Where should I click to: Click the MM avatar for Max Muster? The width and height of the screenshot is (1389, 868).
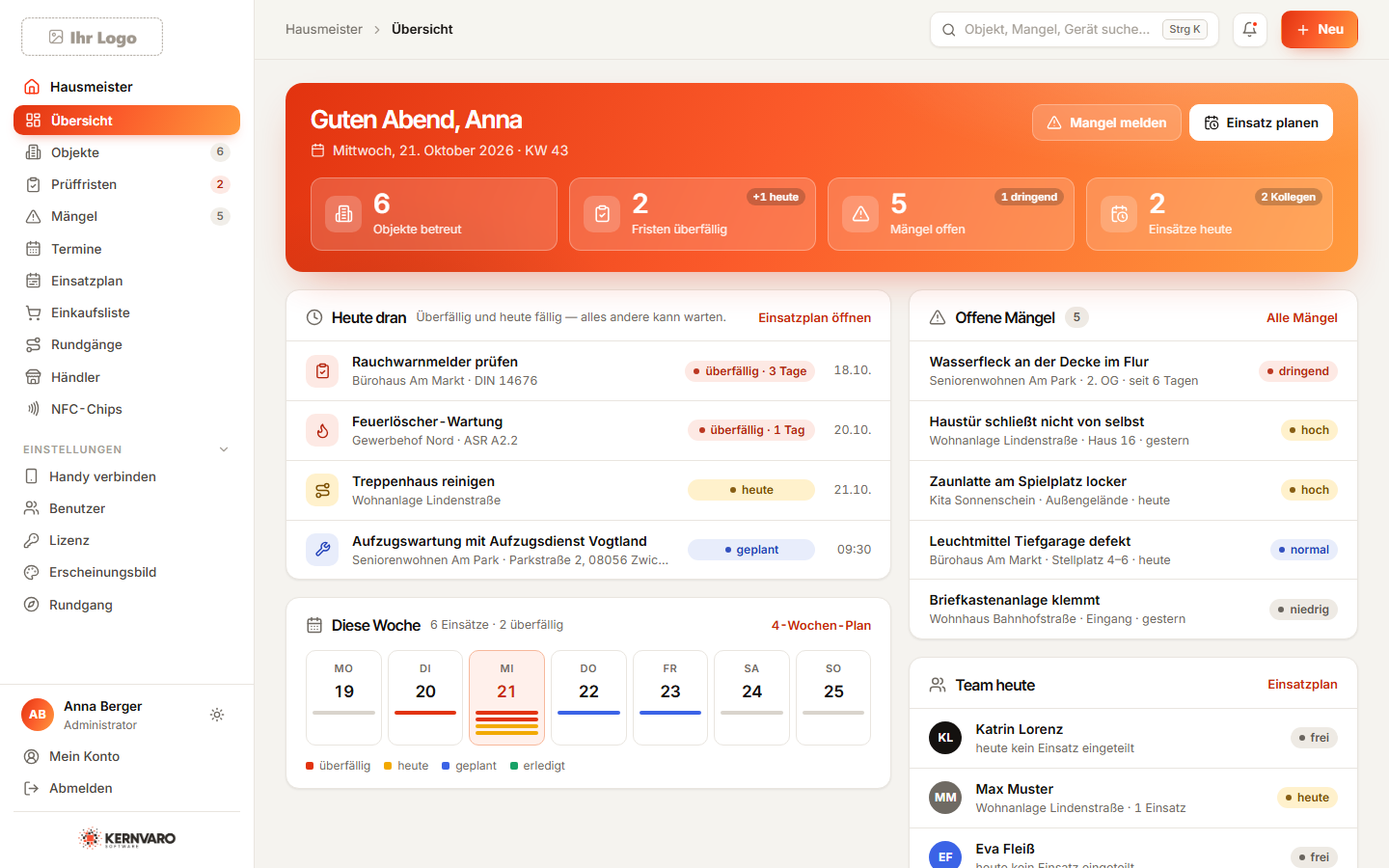(945, 798)
